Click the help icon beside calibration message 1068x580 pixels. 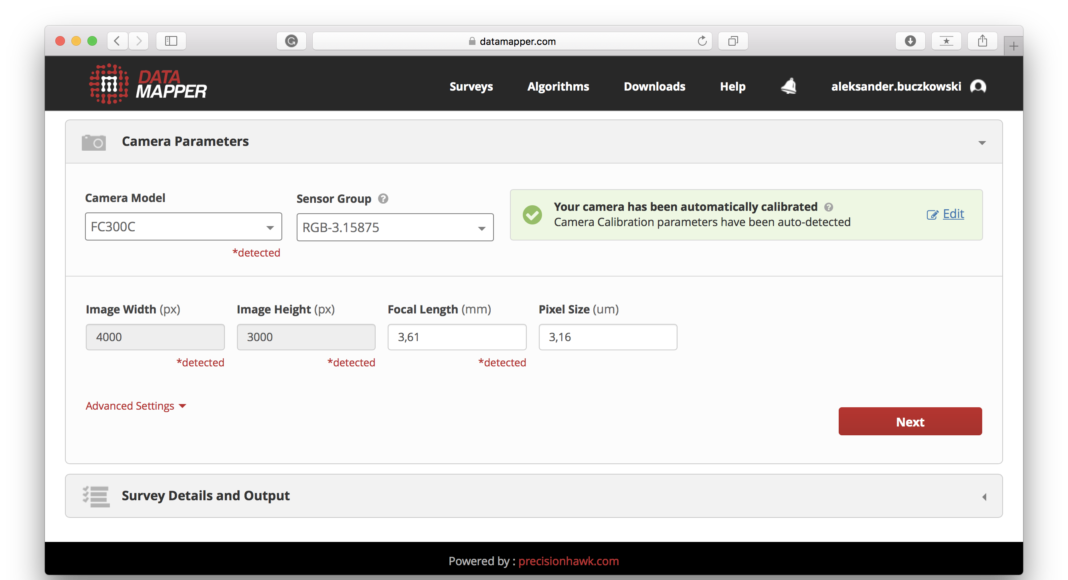pyautogui.click(x=829, y=207)
